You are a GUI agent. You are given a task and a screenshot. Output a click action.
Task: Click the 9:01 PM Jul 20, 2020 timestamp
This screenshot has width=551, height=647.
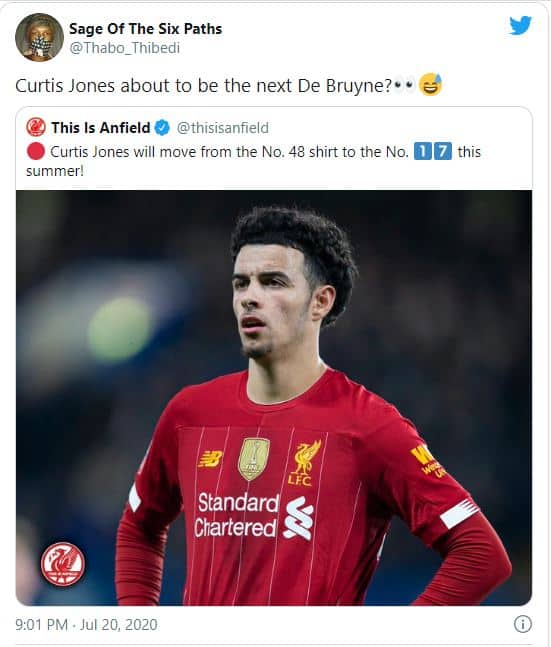tap(86, 624)
